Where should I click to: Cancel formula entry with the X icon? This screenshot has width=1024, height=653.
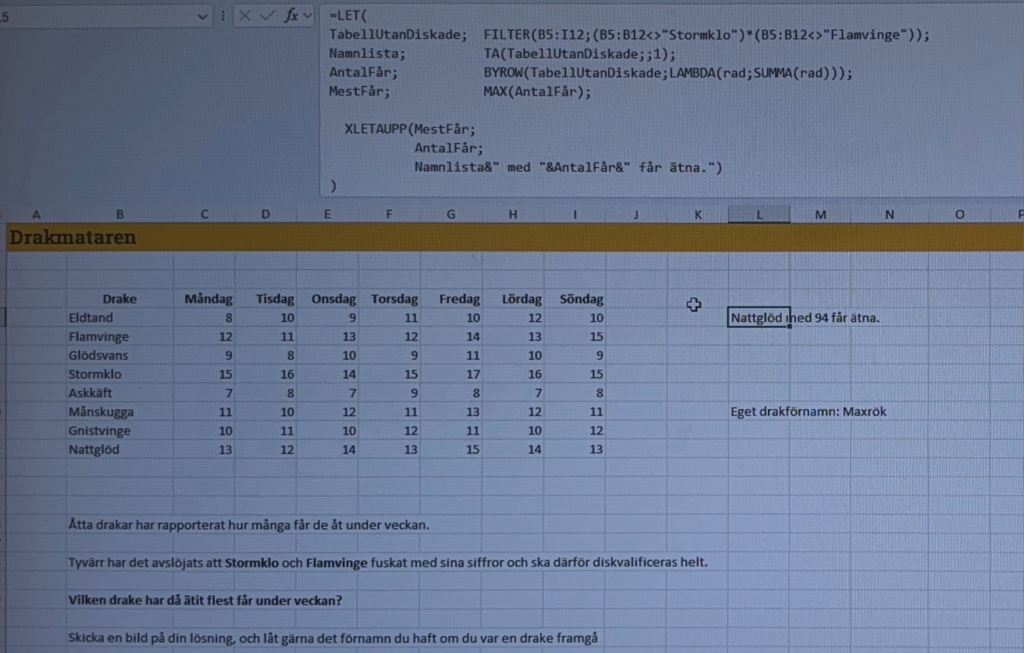[x=245, y=16]
